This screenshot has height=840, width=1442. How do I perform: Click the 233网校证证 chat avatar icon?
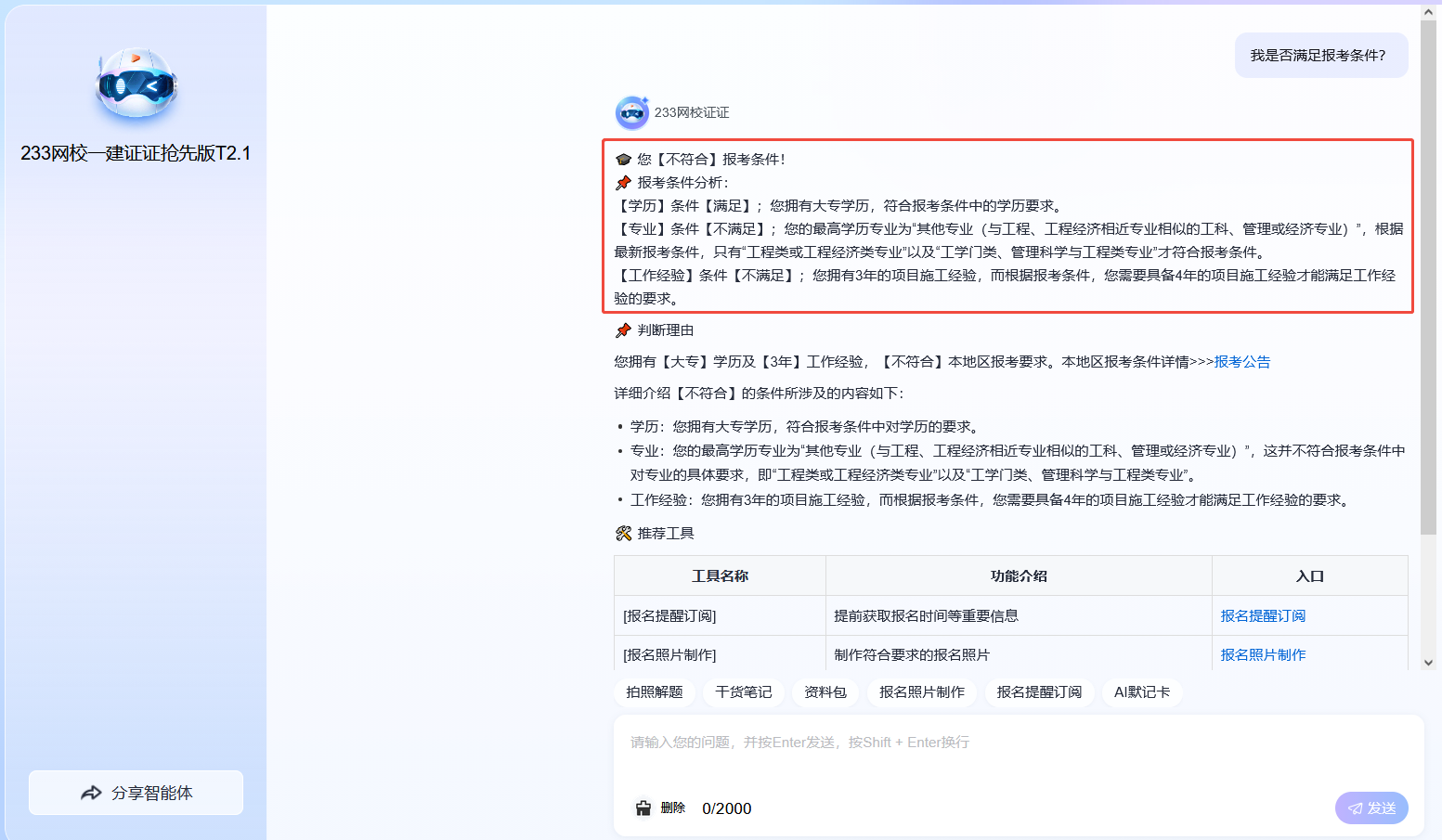(632, 112)
